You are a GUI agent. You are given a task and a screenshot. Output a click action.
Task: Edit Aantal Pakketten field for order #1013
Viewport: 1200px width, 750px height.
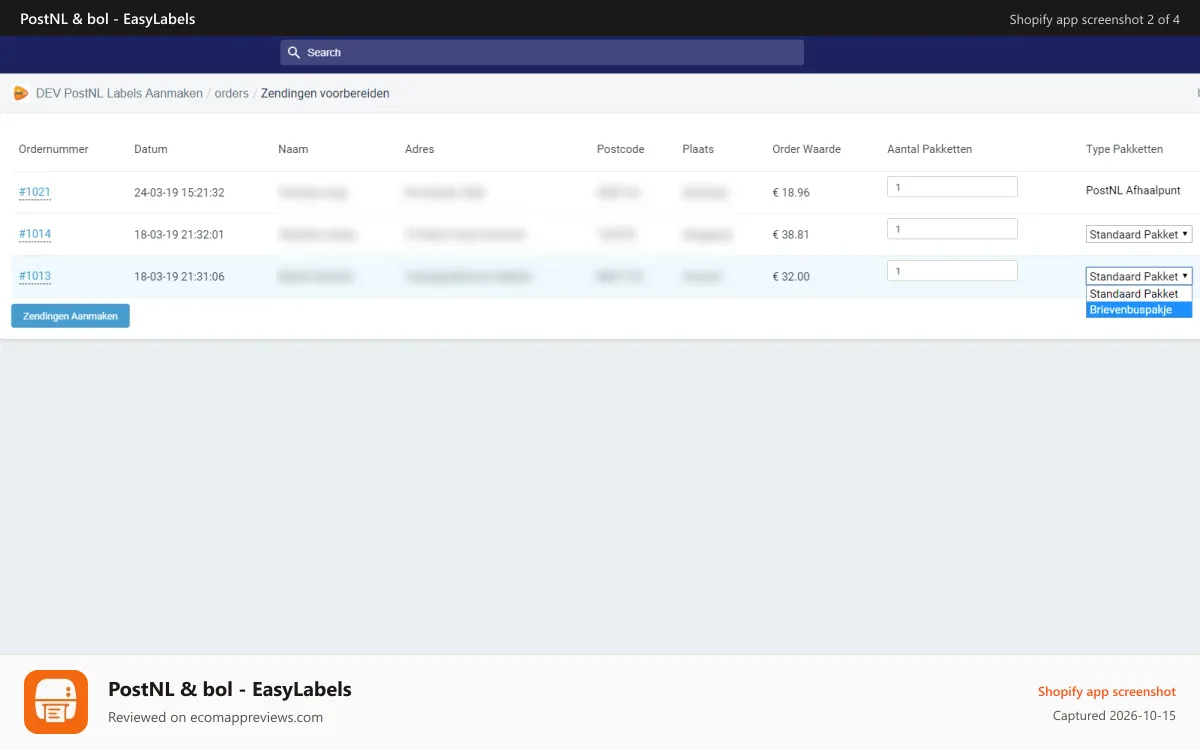pyautogui.click(x=952, y=271)
